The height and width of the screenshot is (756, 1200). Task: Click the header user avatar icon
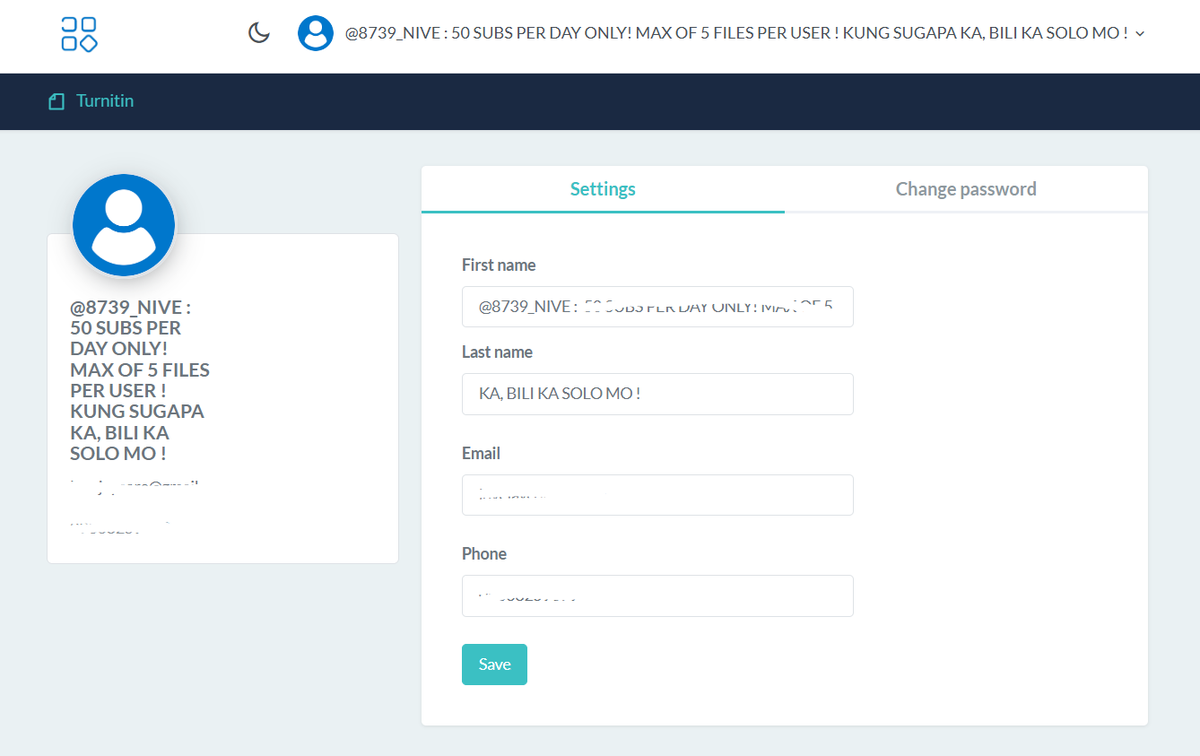pos(315,33)
